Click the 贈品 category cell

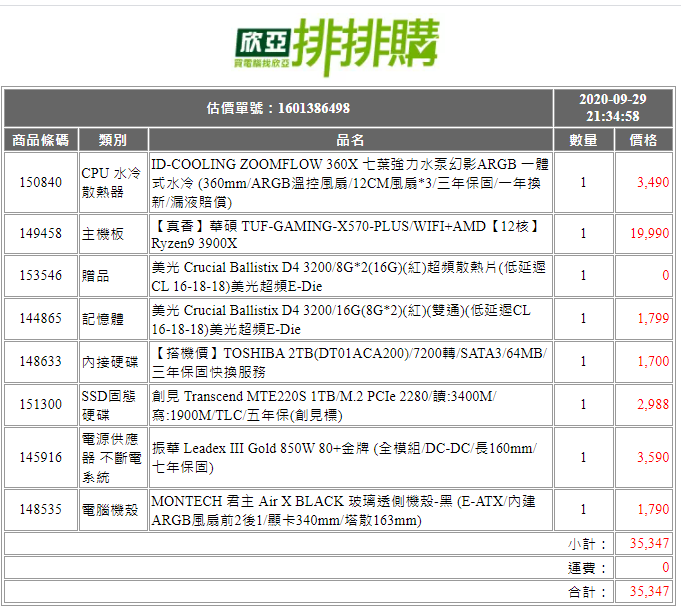(113, 276)
